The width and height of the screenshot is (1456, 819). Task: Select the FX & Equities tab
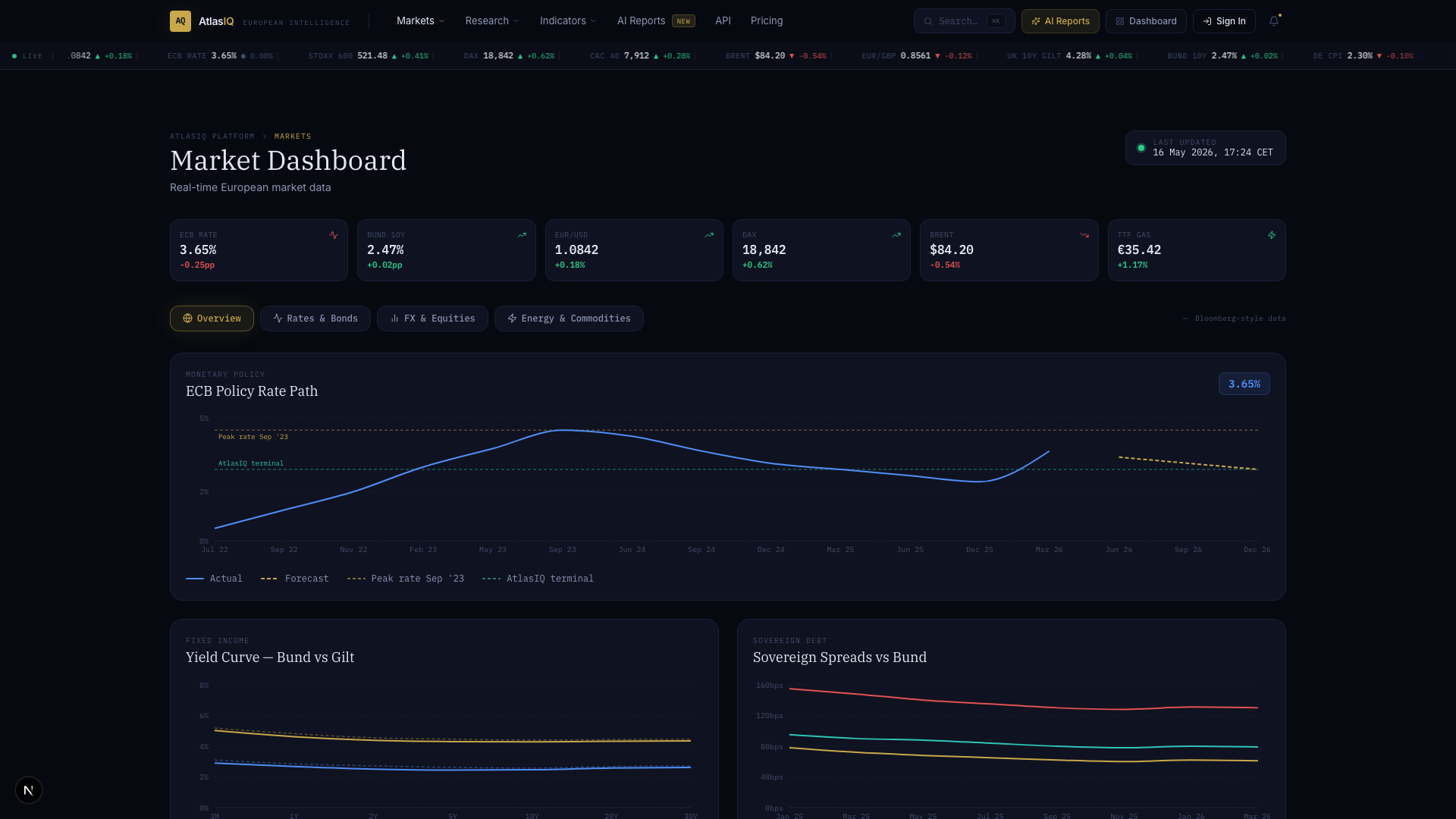point(432,318)
